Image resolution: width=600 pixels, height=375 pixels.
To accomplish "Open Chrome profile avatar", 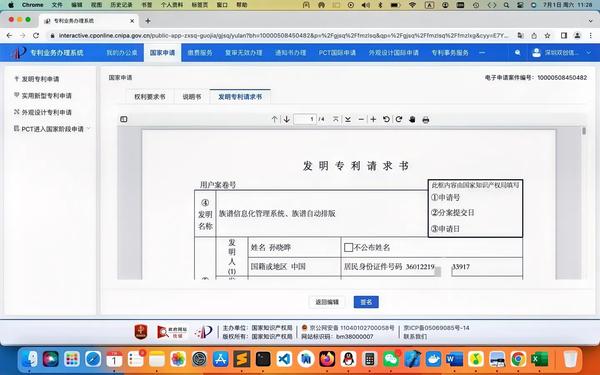I will [x=577, y=36].
